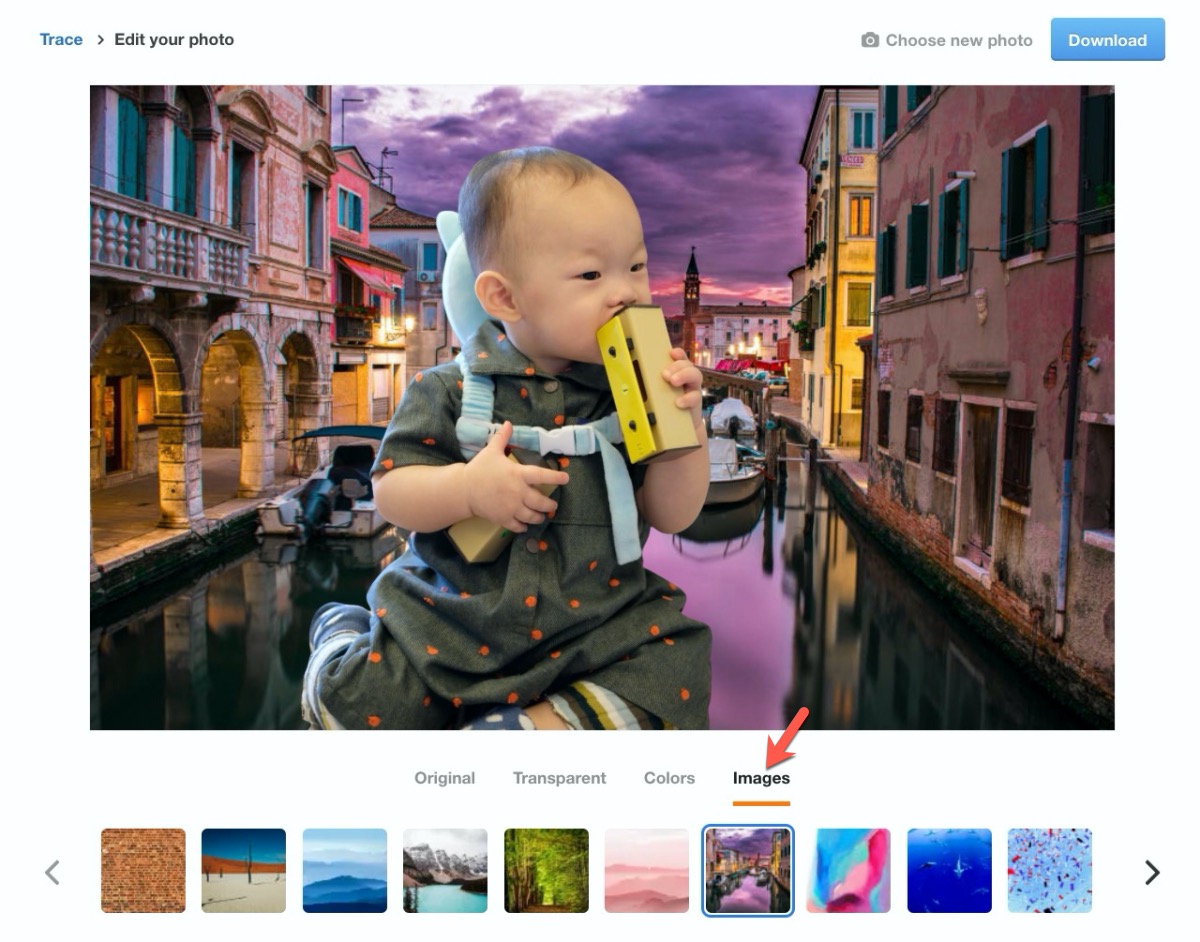
Task: Select the Images tab
Action: click(x=761, y=778)
